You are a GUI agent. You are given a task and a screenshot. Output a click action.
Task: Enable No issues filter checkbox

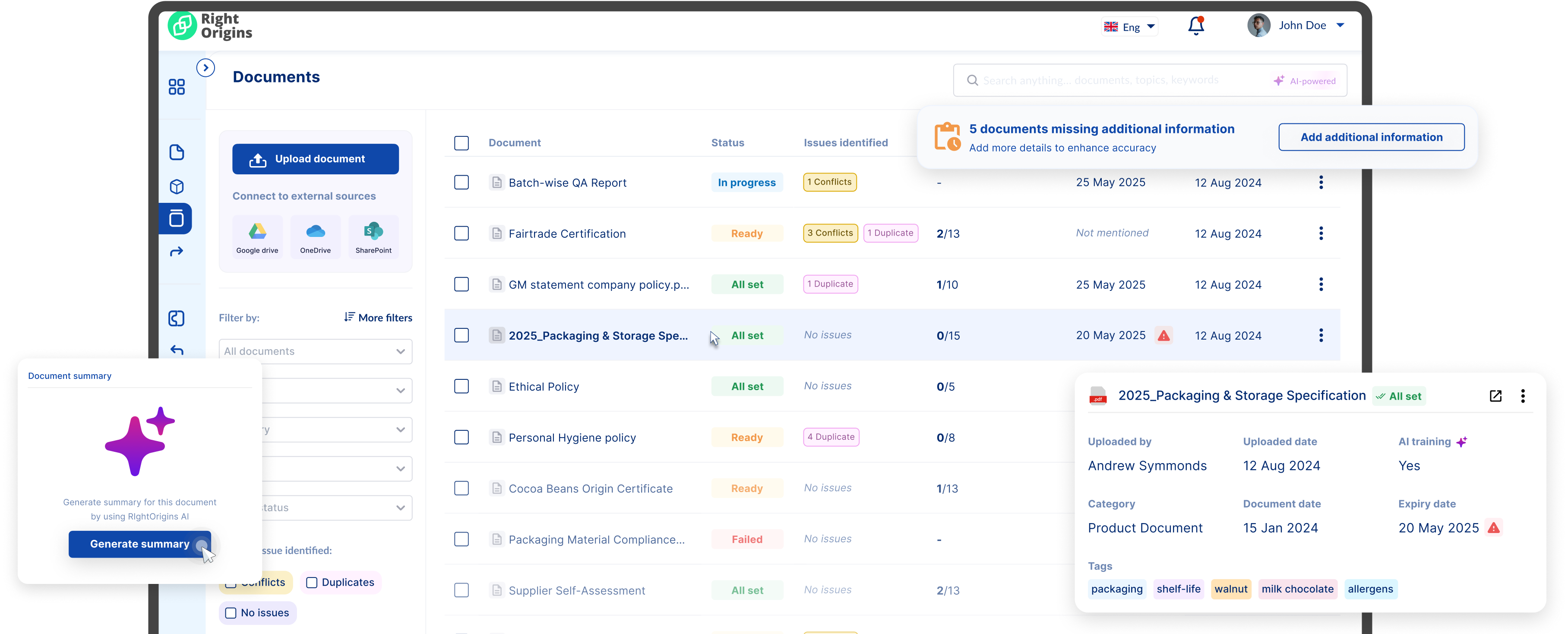coord(231,613)
